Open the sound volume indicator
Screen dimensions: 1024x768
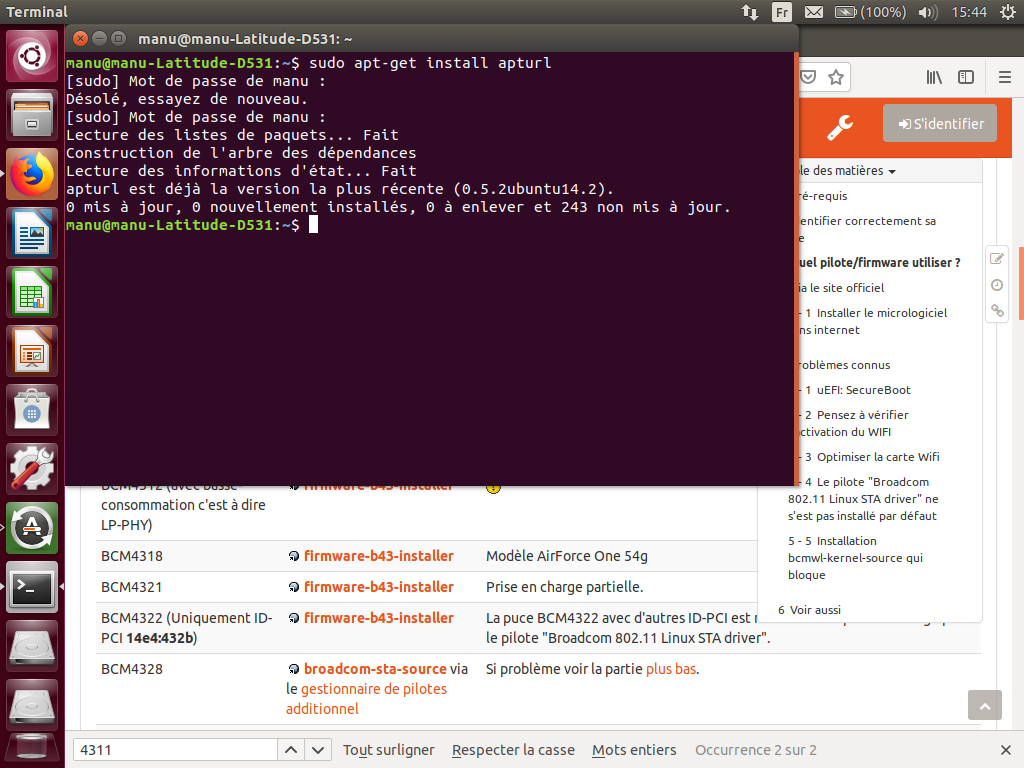click(x=927, y=12)
